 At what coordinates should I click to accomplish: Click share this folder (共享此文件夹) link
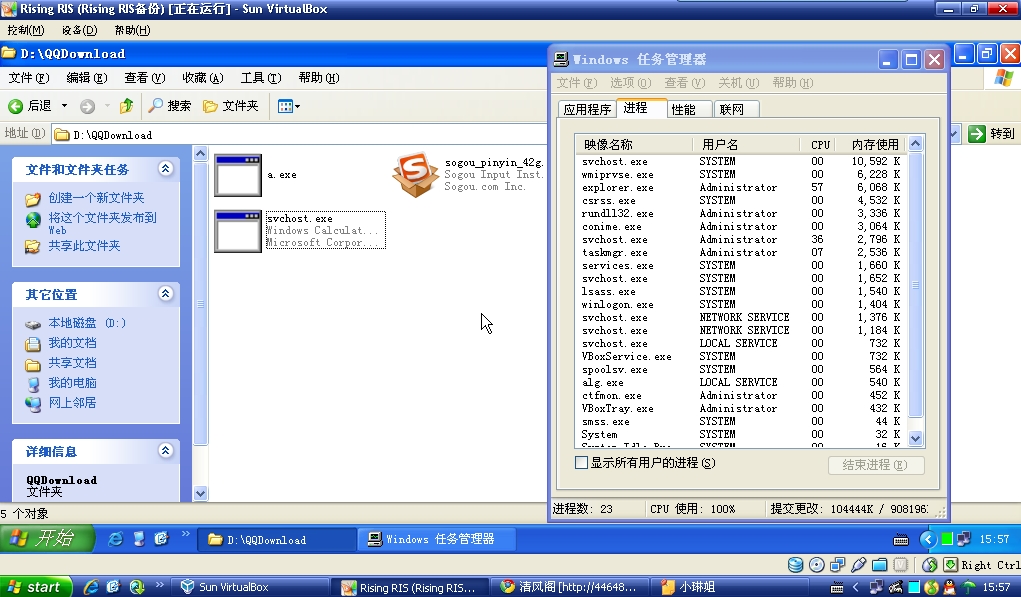tap(84, 246)
